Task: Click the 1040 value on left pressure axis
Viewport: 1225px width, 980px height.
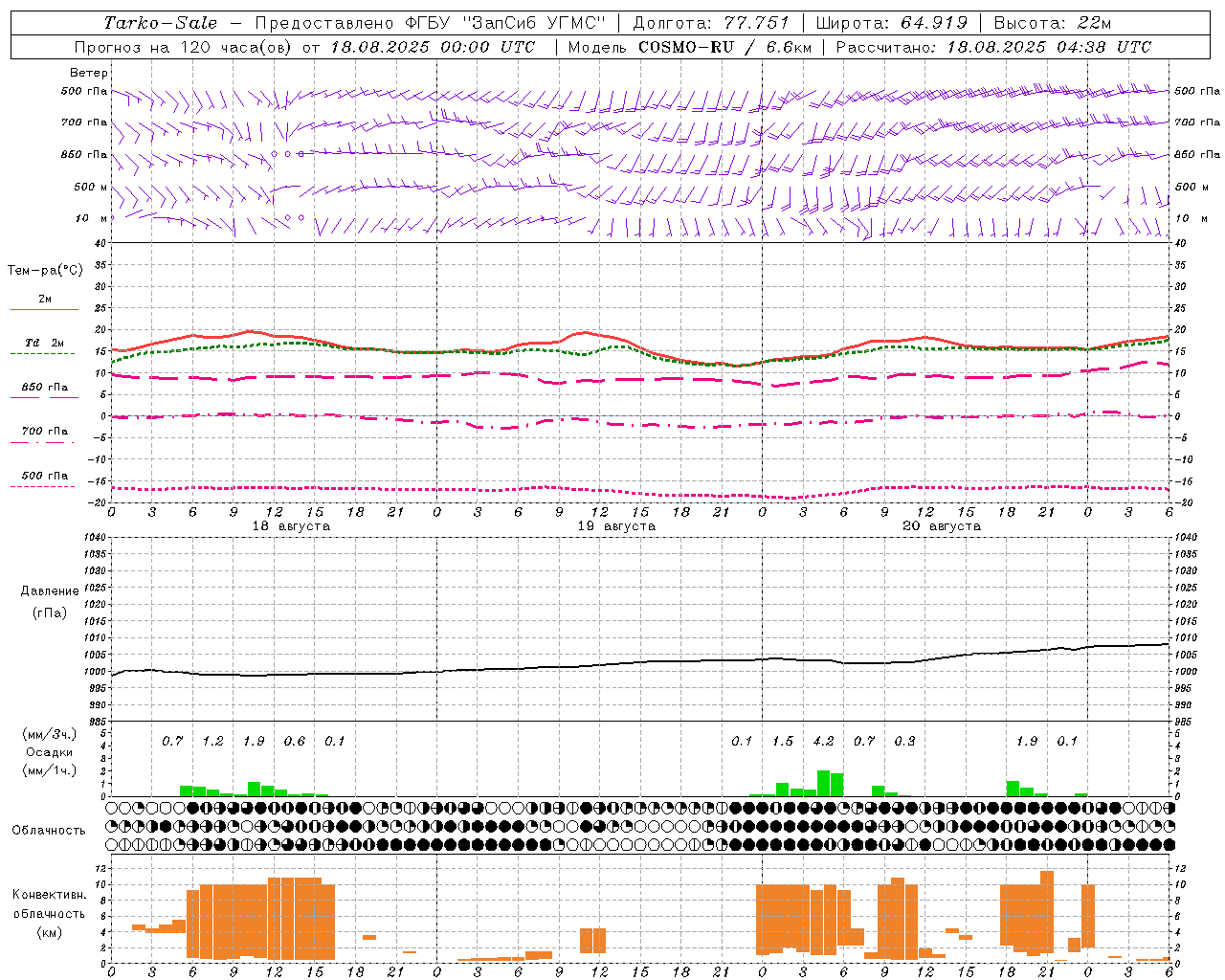Action: coord(94,538)
